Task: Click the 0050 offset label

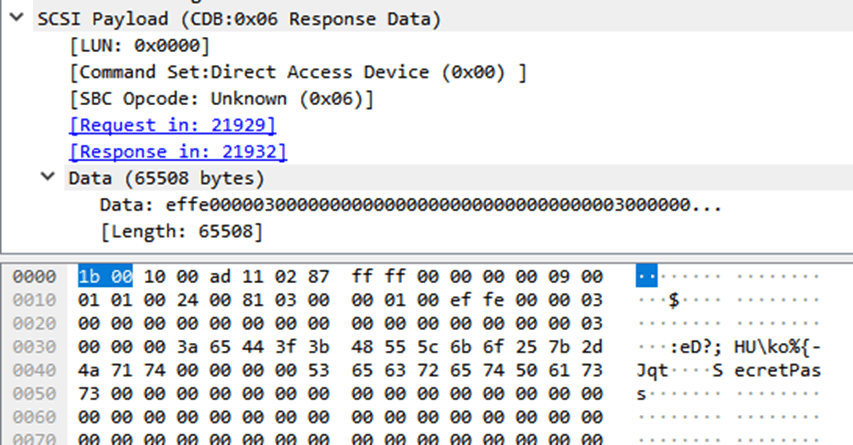Action: click(x=32, y=391)
